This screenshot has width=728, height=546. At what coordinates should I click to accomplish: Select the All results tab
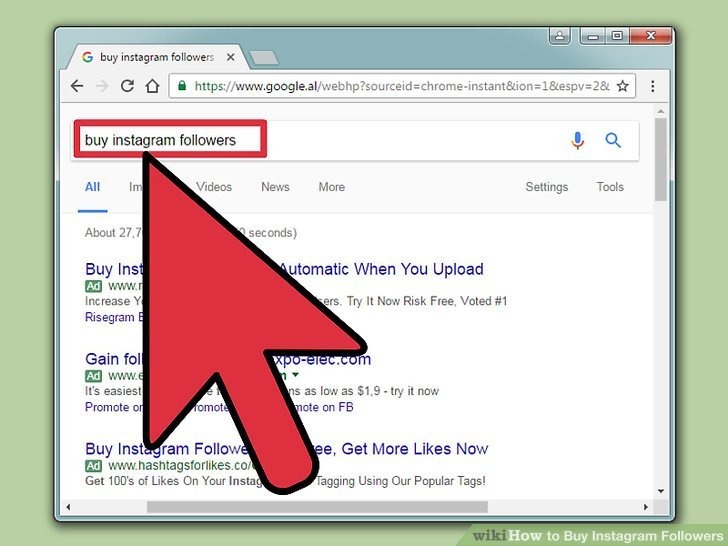click(x=92, y=187)
